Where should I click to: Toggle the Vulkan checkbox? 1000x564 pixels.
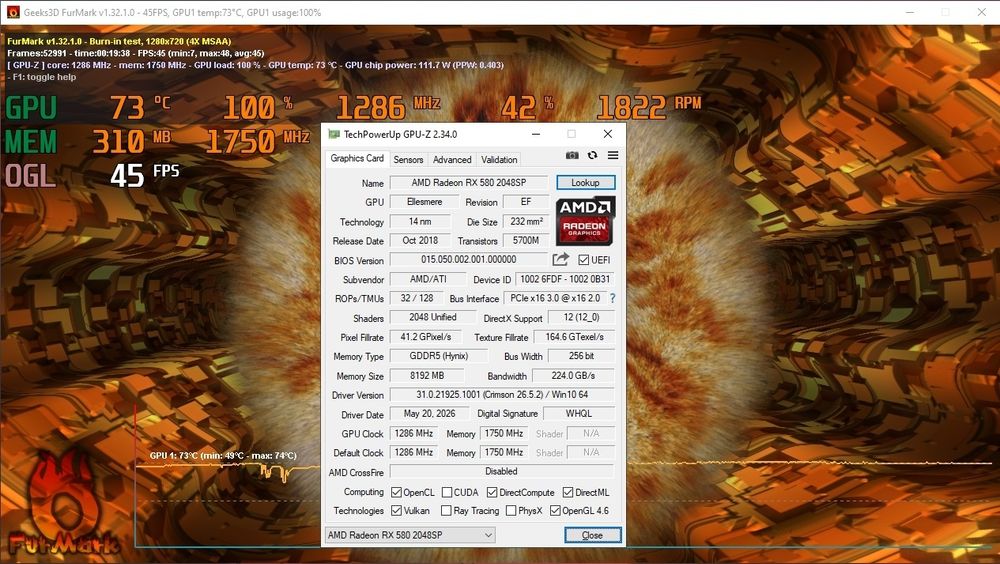pos(396,510)
